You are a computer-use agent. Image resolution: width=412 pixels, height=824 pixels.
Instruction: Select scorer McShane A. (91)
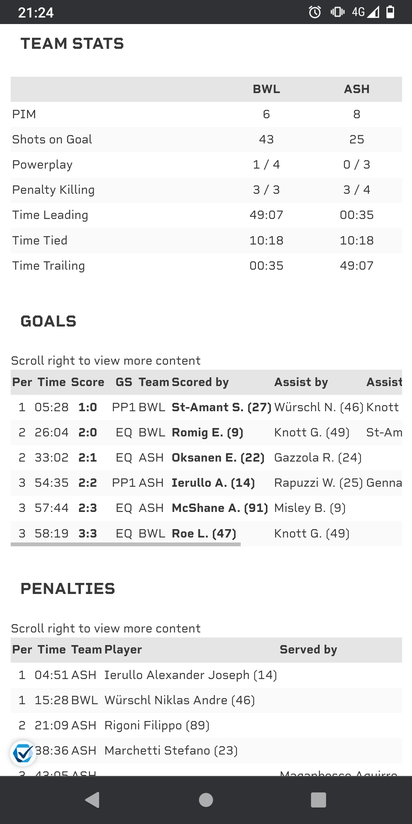[220, 508]
